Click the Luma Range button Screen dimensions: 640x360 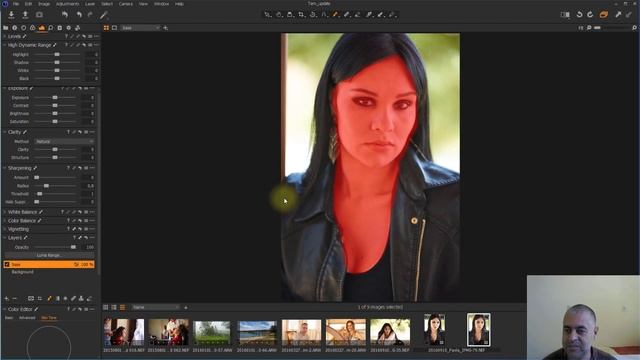49,255
